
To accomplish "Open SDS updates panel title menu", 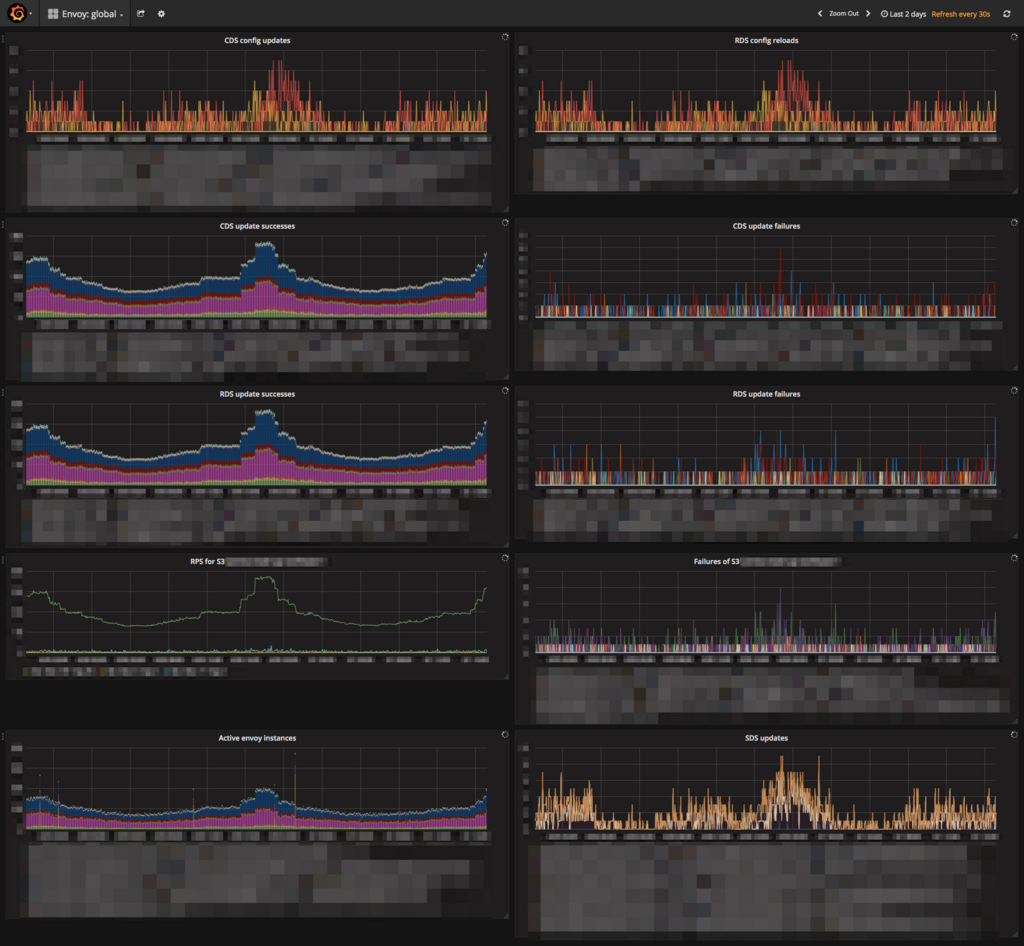I will point(766,738).
